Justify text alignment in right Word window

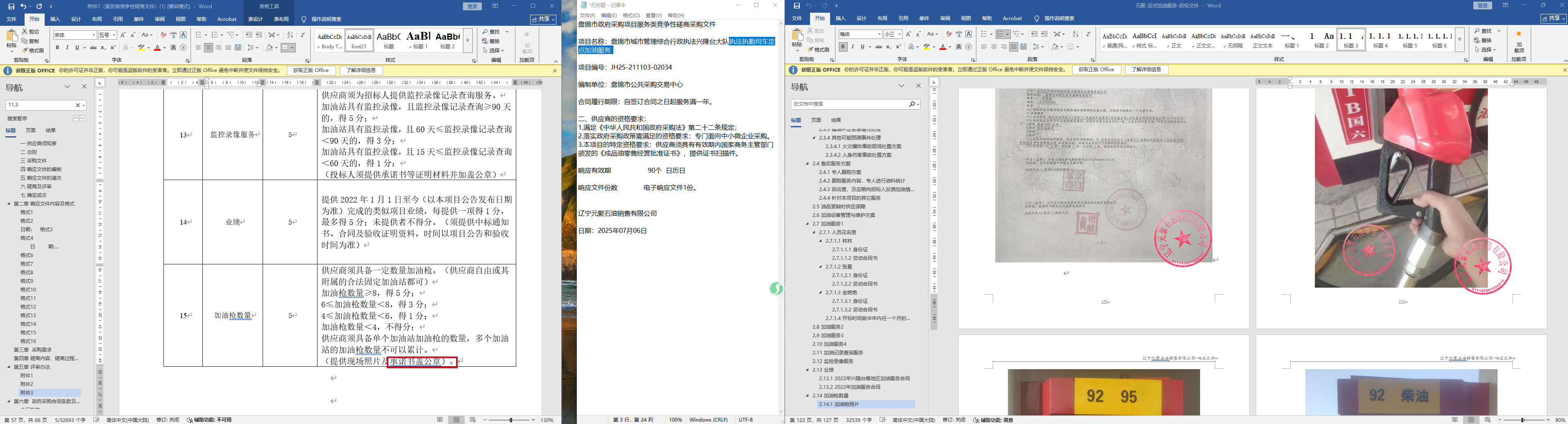tap(1014, 47)
